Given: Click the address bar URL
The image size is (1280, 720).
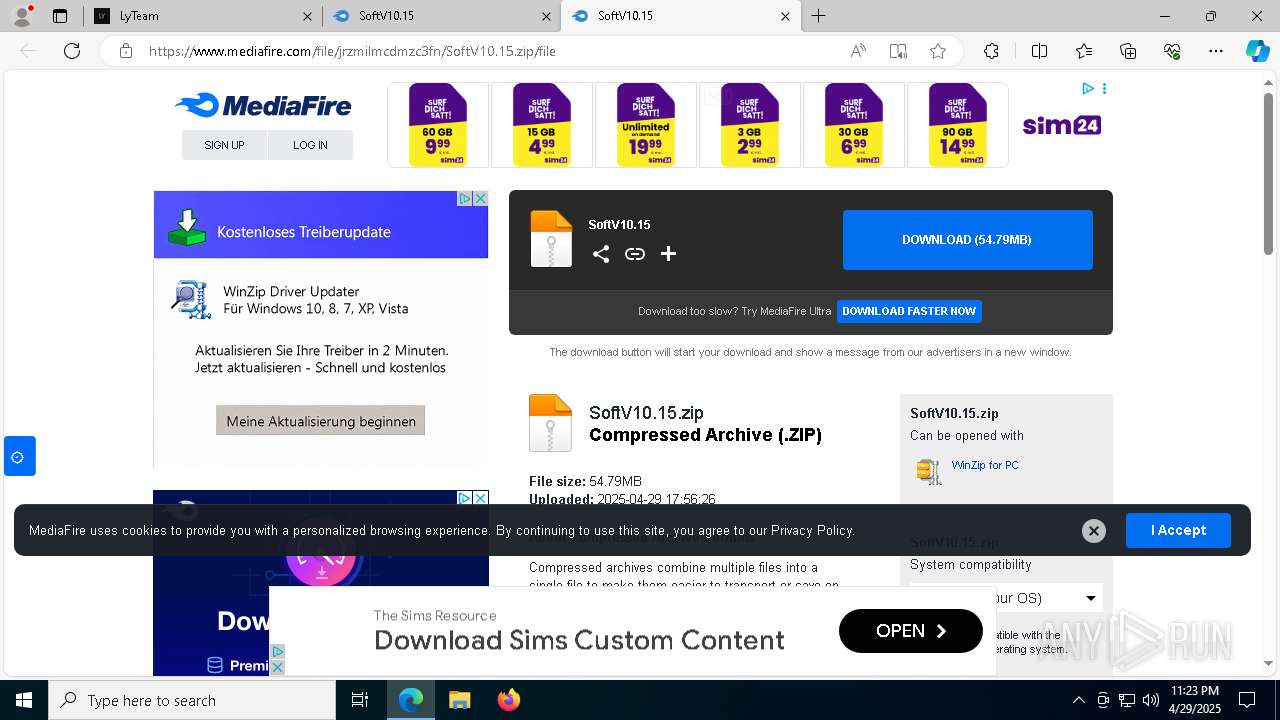Looking at the screenshot, I should click(352, 51).
